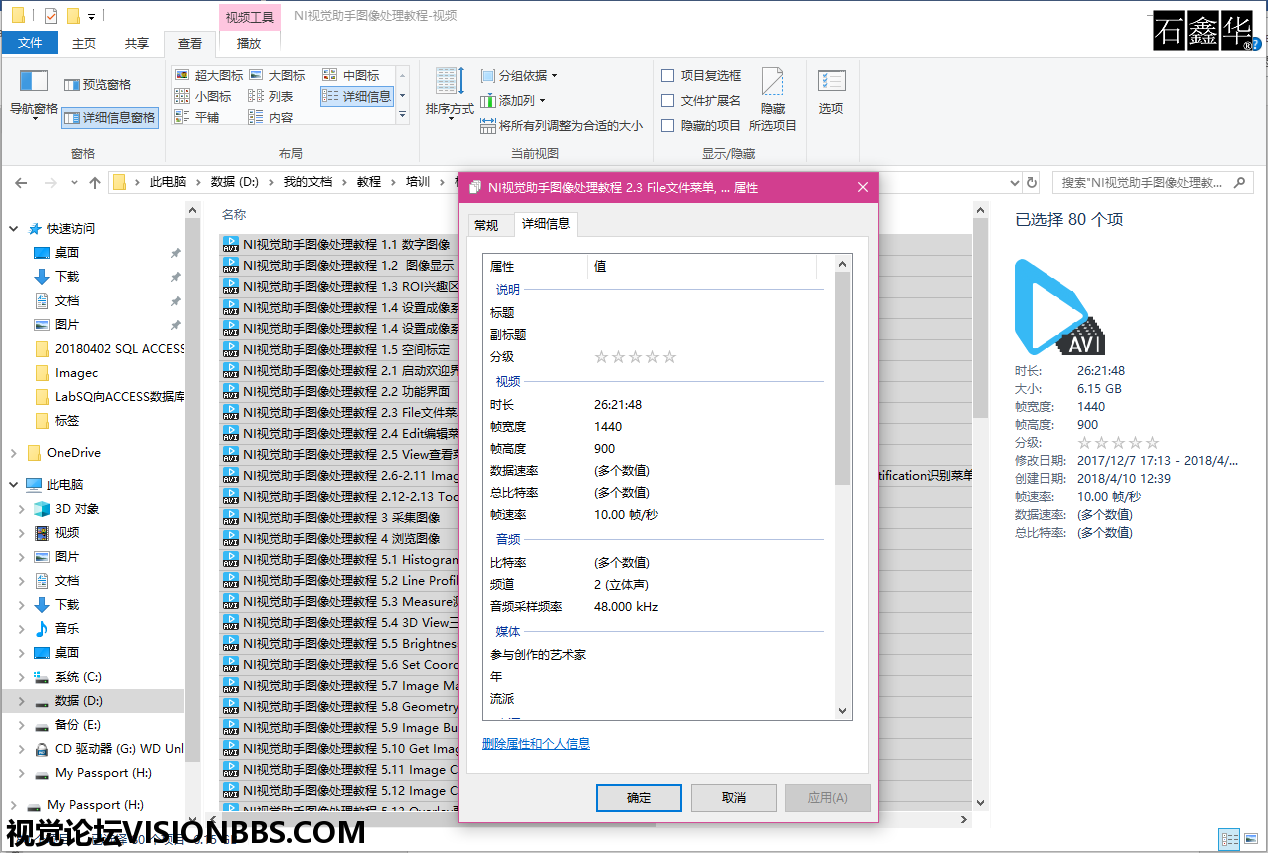Switch to the 常规 tab in properties dialog
The image size is (1268, 853).
coord(486,225)
